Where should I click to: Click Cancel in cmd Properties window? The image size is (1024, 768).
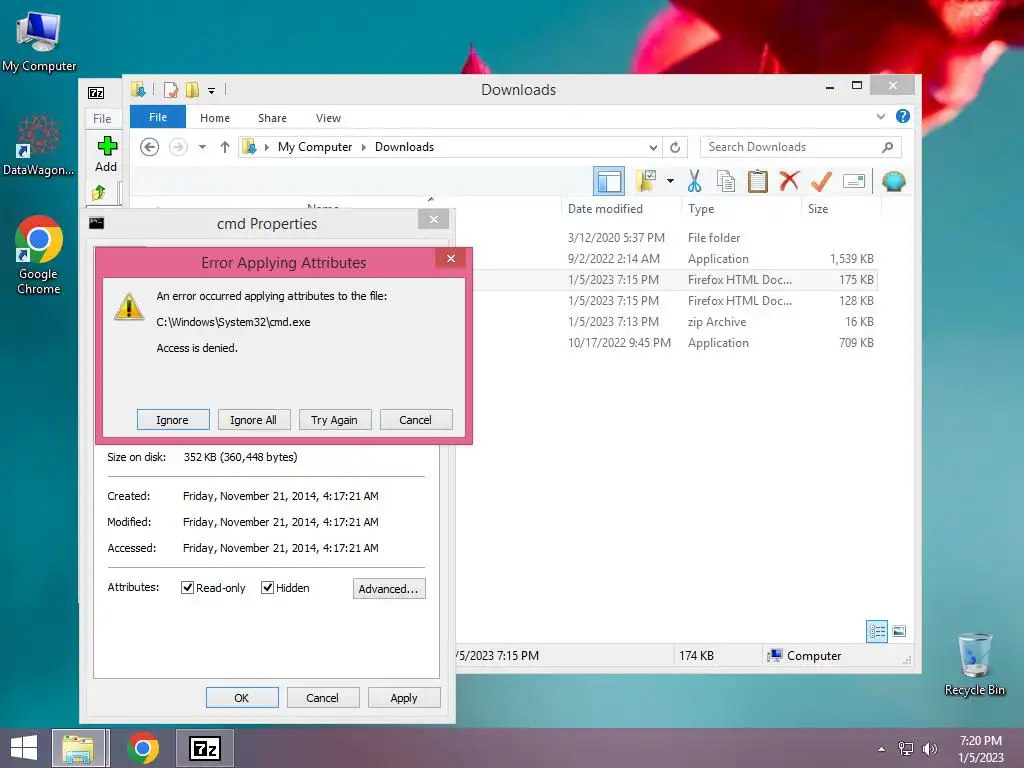(x=323, y=697)
